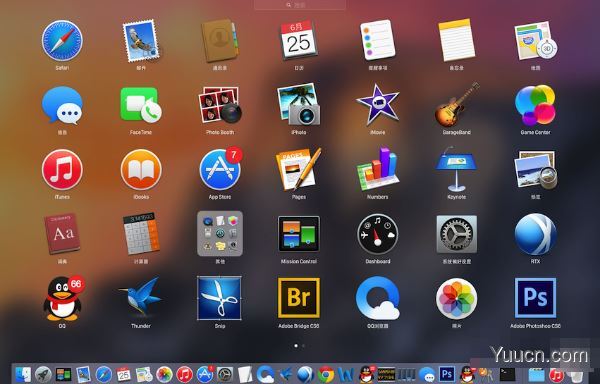The image size is (600, 384).
Task: Switch to second Launchpad page dot
Action: (303, 346)
